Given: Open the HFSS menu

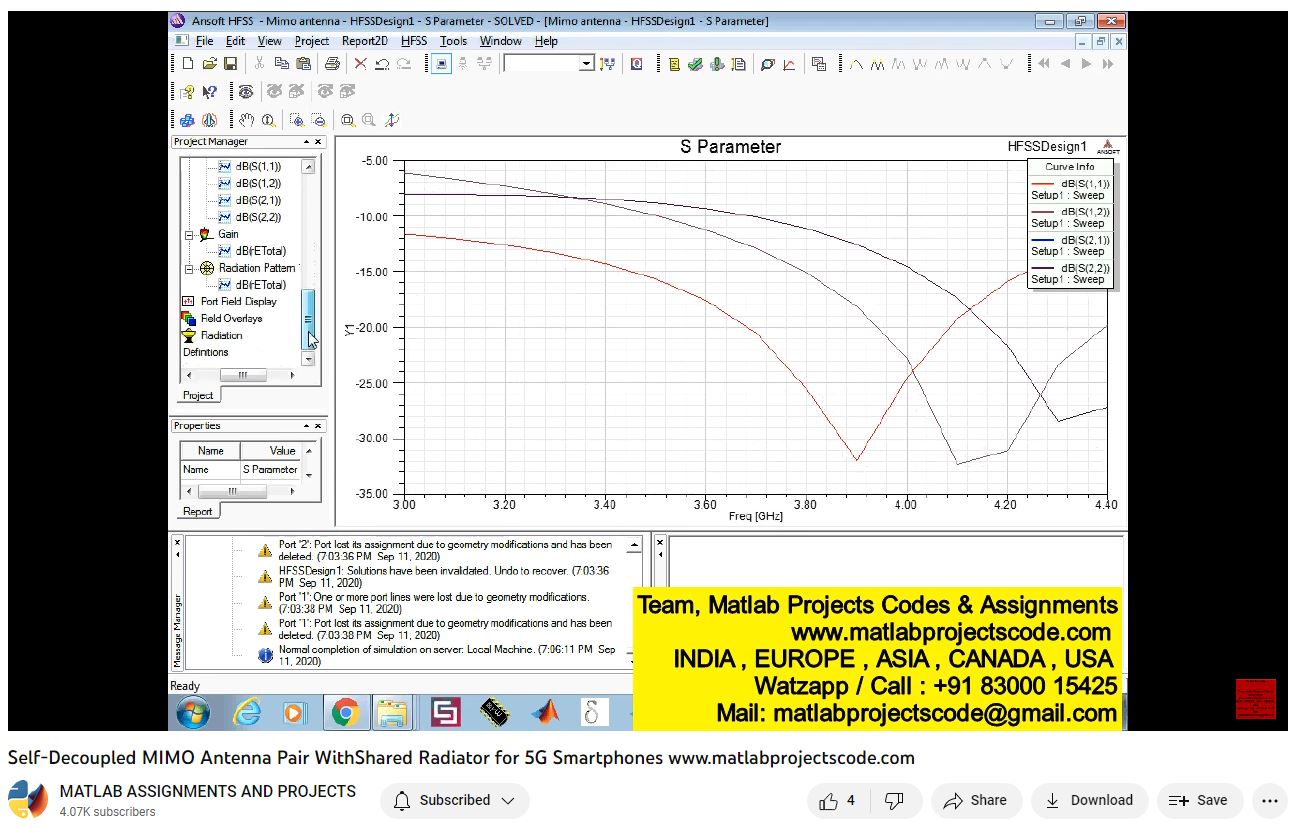Looking at the screenshot, I should (x=413, y=41).
